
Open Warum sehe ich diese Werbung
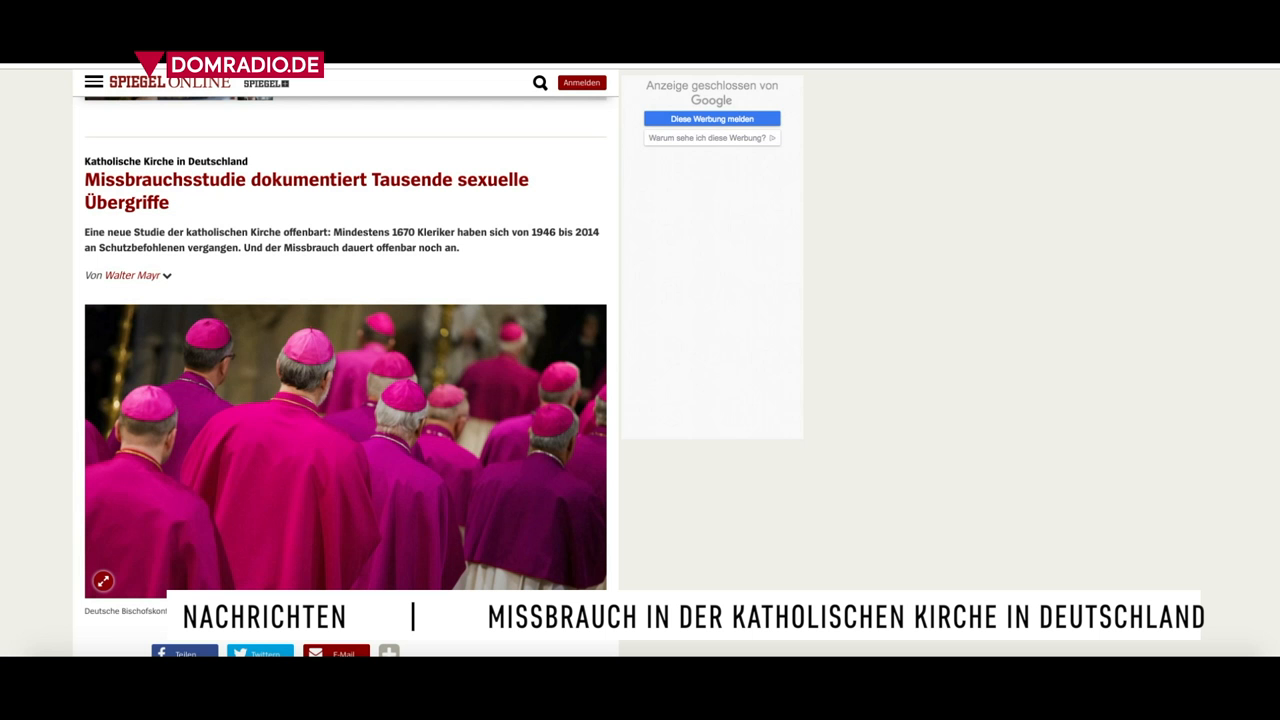click(712, 138)
